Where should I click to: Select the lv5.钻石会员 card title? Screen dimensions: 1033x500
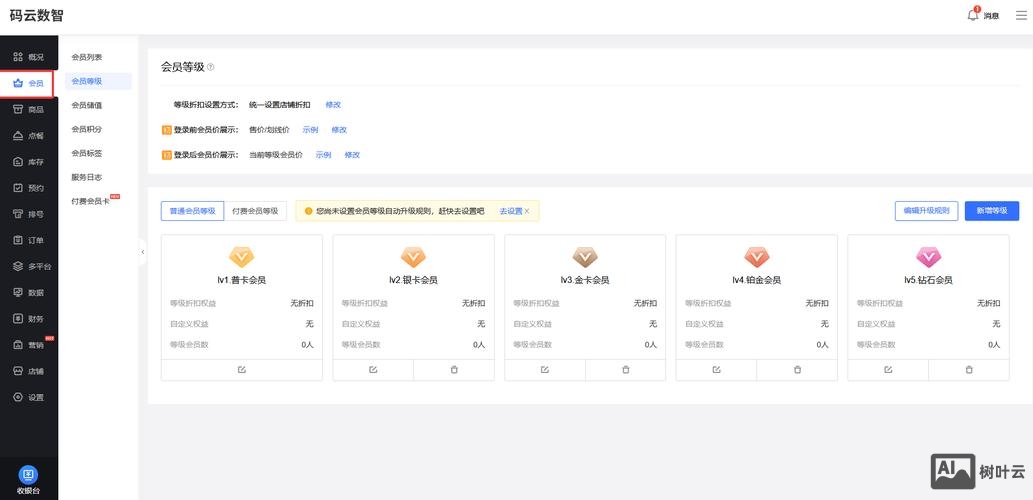(x=928, y=280)
